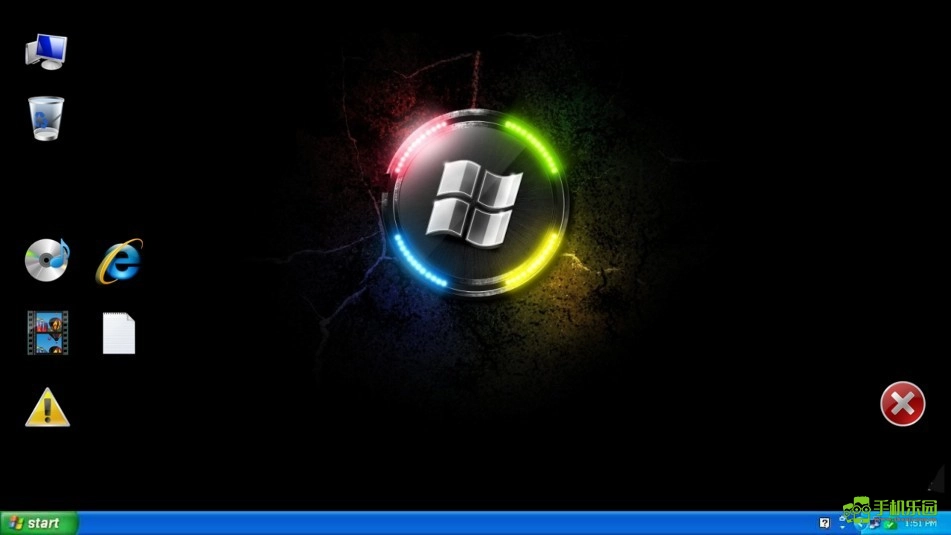Open the Recycle Bin
951x535 pixels.
[x=46, y=119]
